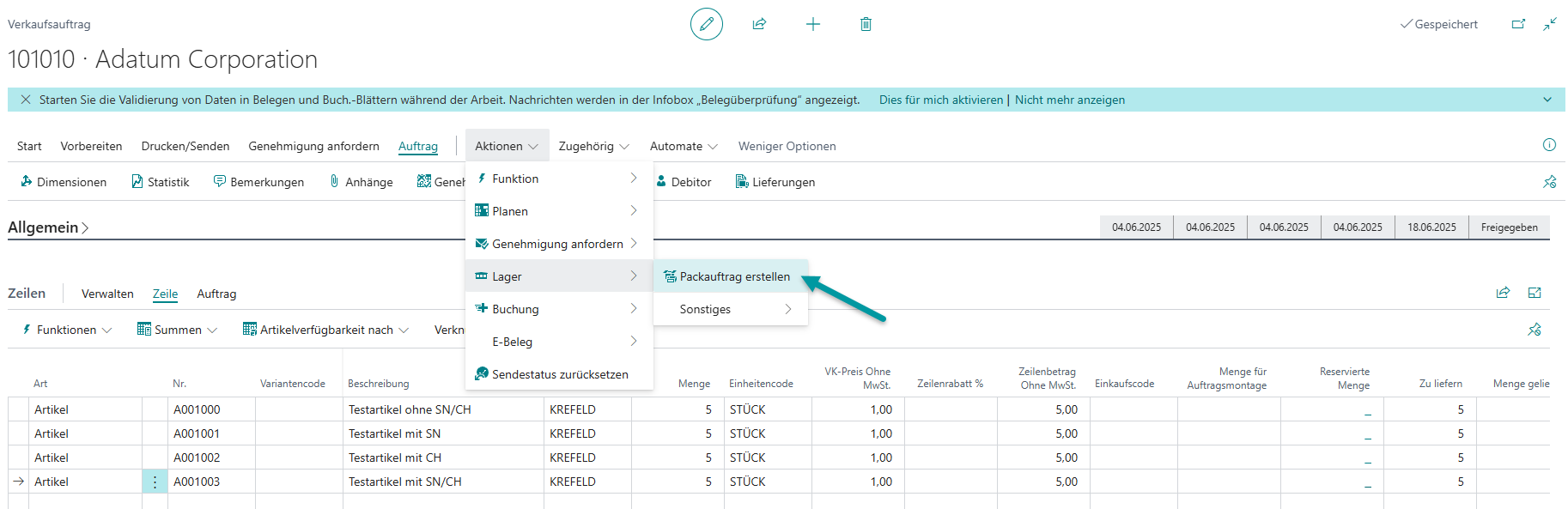This screenshot has height=509, width=1568.
Task: Click the plus icon to create new
Action: pos(812,24)
